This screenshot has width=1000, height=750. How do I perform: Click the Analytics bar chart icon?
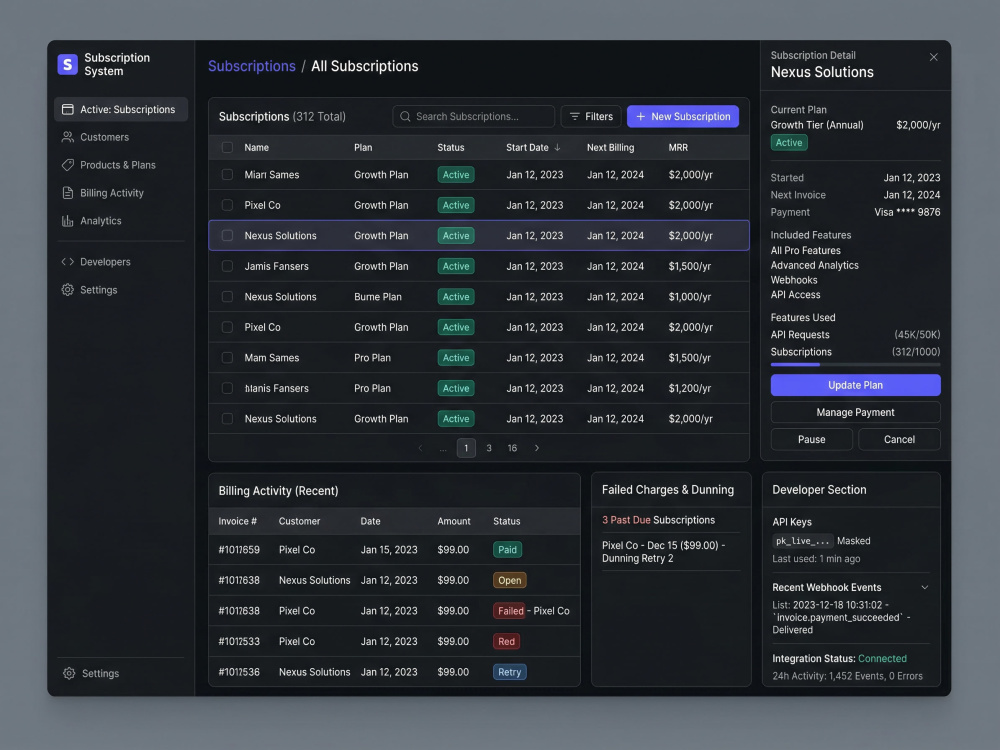pyautogui.click(x=68, y=221)
